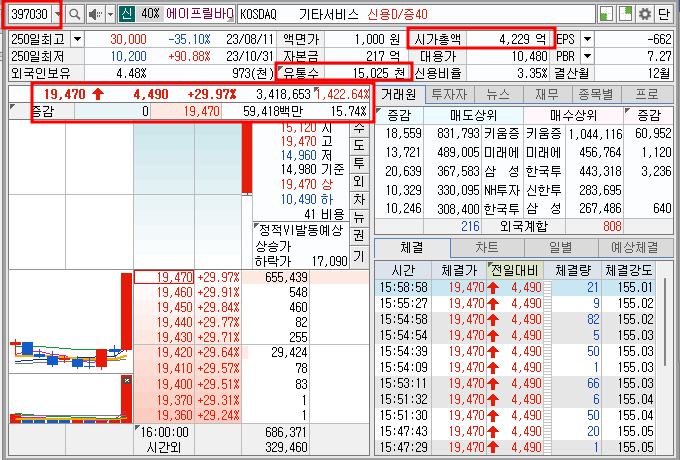Click the 체결가 column header
The height and width of the screenshot is (460, 680).
(459, 271)
